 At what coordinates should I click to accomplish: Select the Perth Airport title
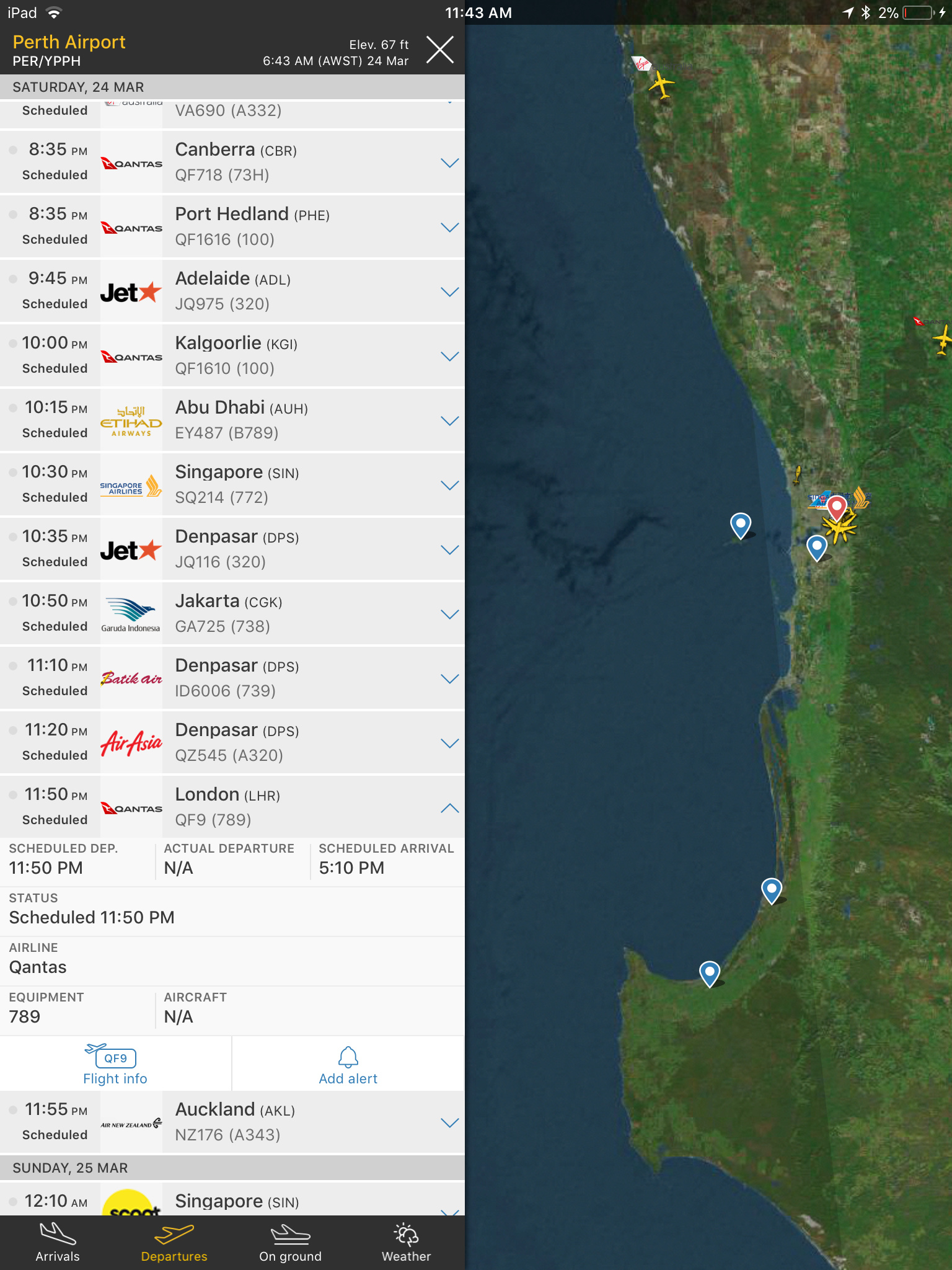(x=69, y=42)
